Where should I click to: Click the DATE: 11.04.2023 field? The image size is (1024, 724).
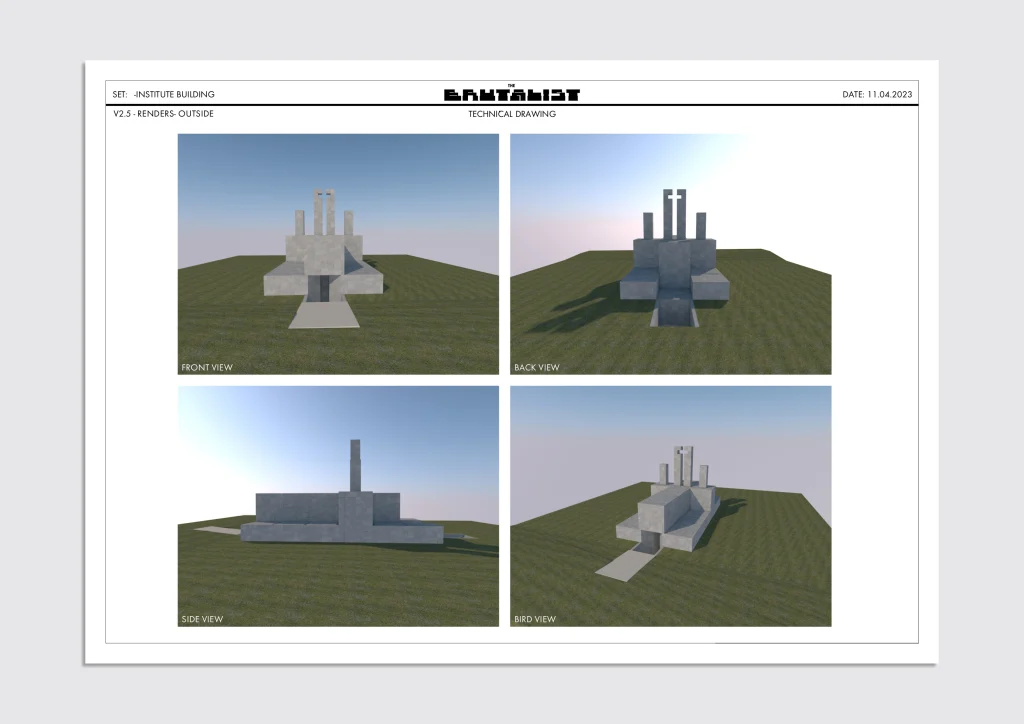tap(880, 93)
